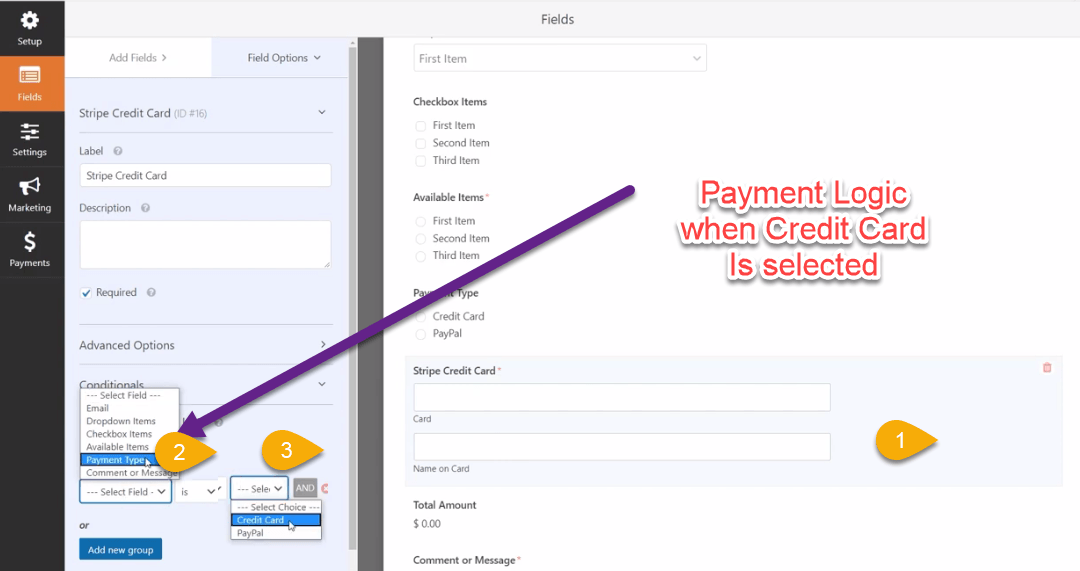Click the AND button
The height and width of the screenshot is (571, 1080).
tap(305, 488)
